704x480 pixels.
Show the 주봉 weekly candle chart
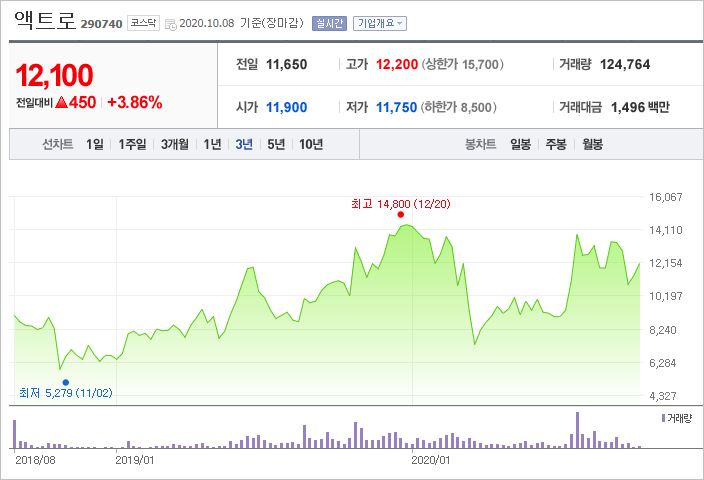tap(556, 144)
